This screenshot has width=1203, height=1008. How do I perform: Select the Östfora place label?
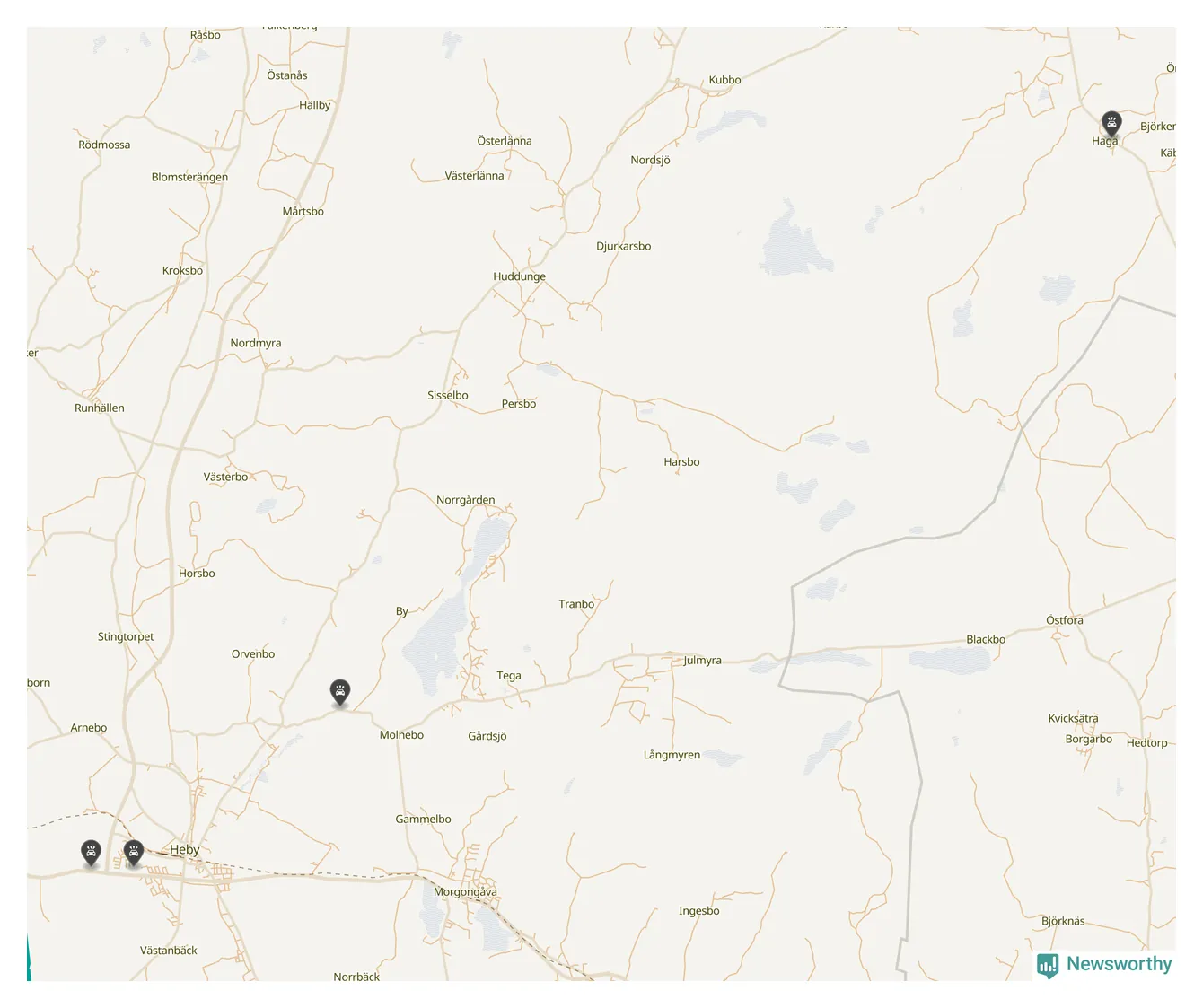(x=1065, y=620)
